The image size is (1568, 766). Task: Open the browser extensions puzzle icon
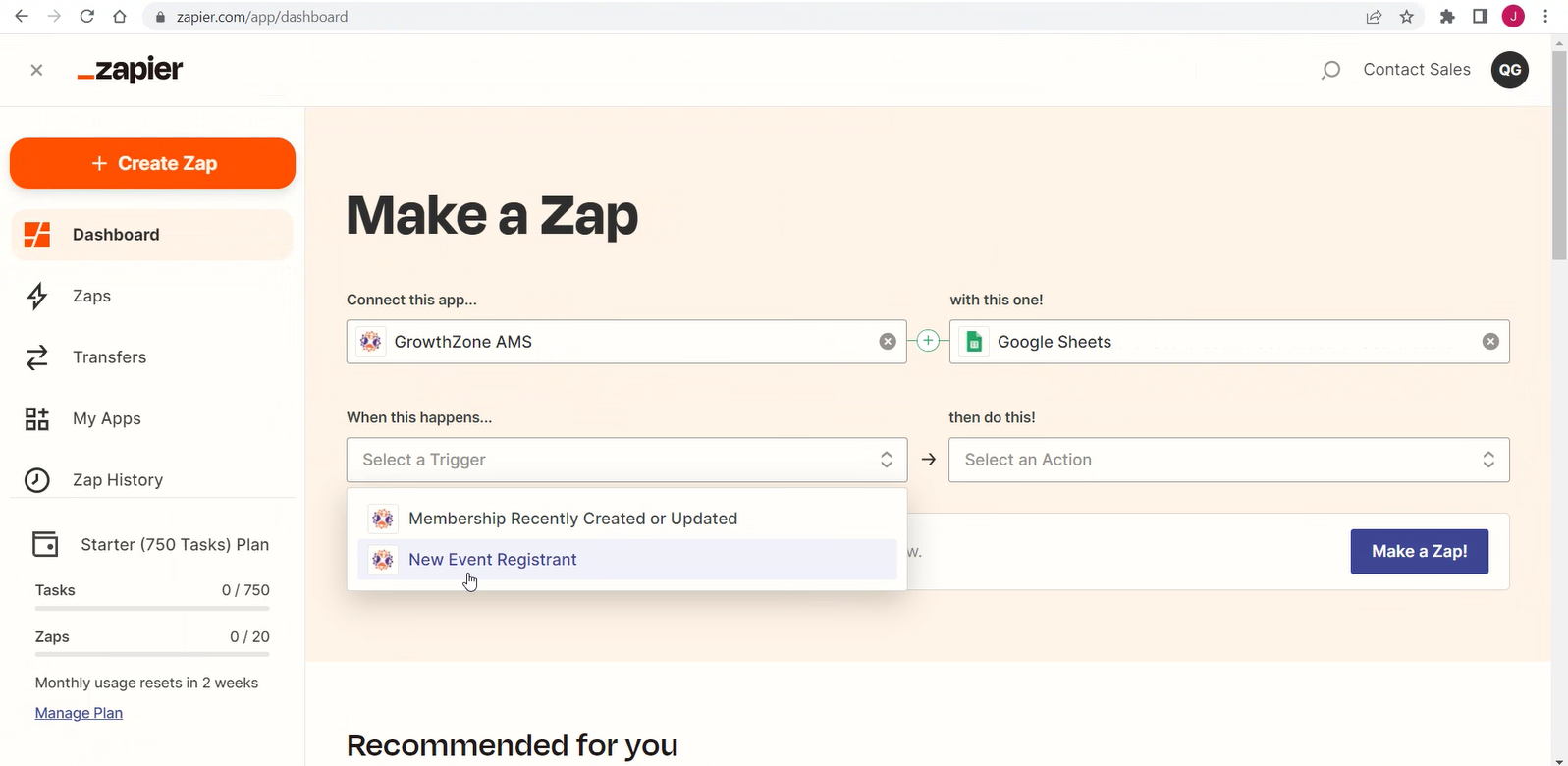(1447, 17)
